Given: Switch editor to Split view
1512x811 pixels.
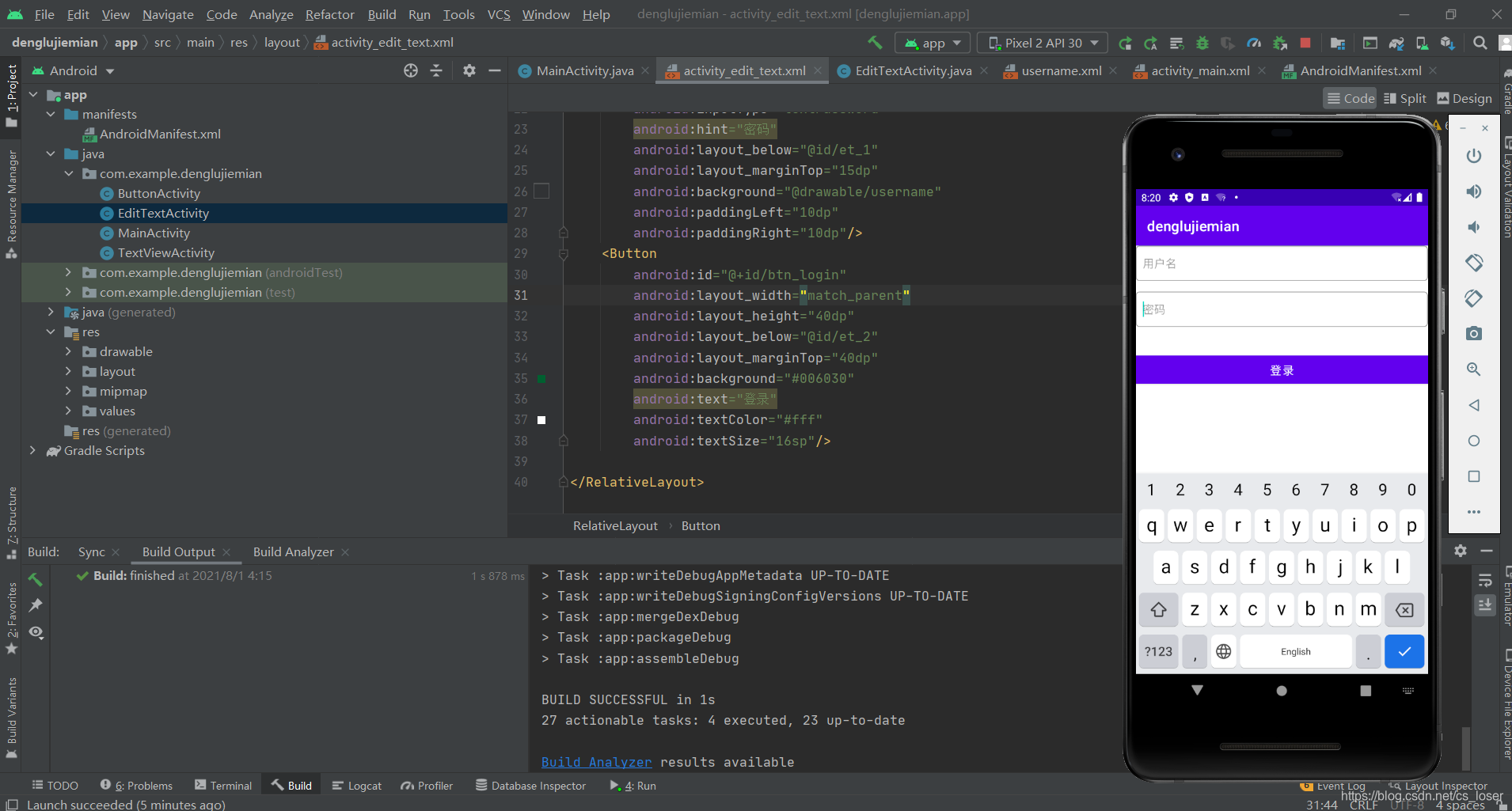Looking at the screenshot, I should [1405, 98].
